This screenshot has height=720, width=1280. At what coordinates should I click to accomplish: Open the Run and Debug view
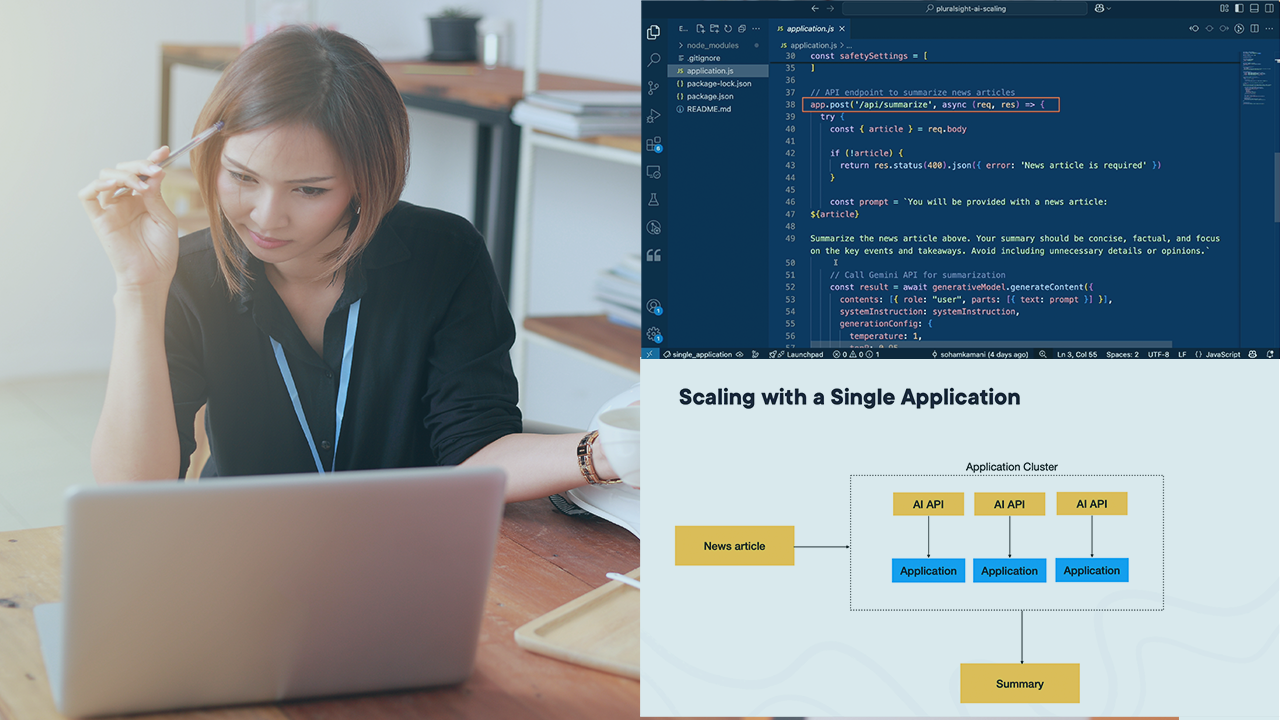653,116
